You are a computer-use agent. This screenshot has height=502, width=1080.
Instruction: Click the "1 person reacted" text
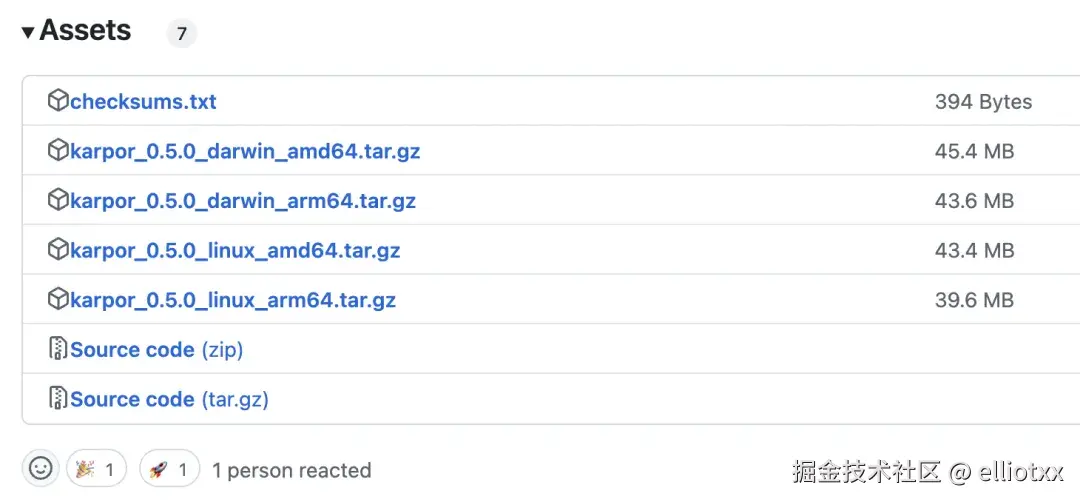point(291,470)
